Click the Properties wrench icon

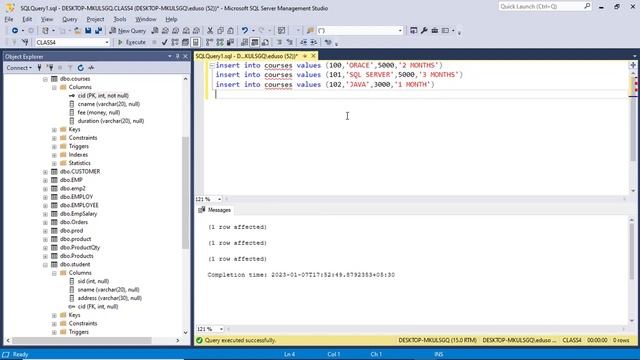point(424,31)
